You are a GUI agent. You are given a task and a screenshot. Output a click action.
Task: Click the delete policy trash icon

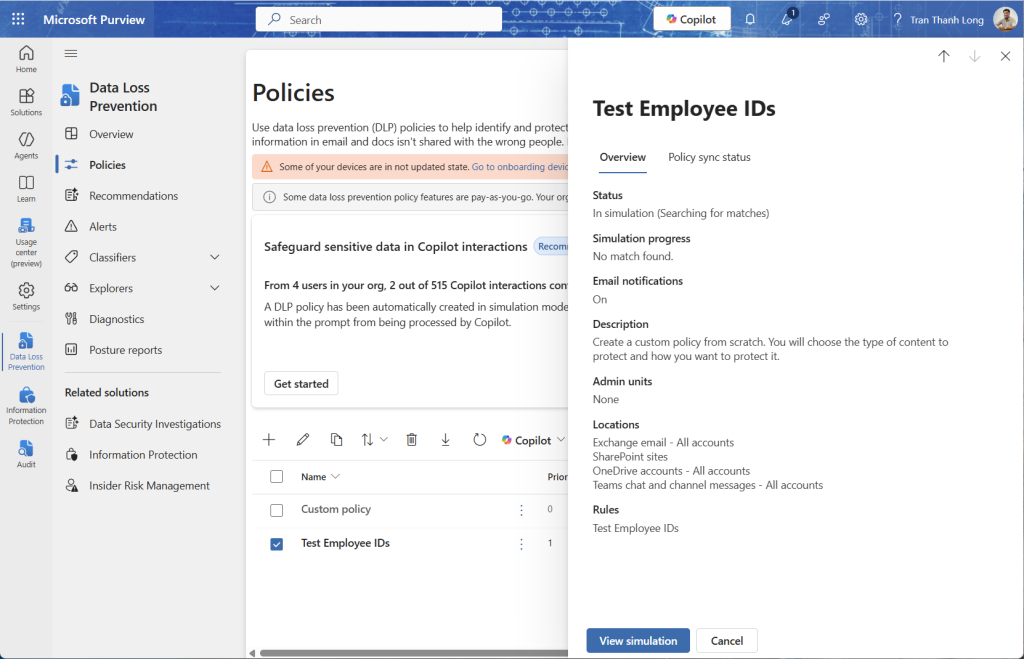(x=412, y=440)
